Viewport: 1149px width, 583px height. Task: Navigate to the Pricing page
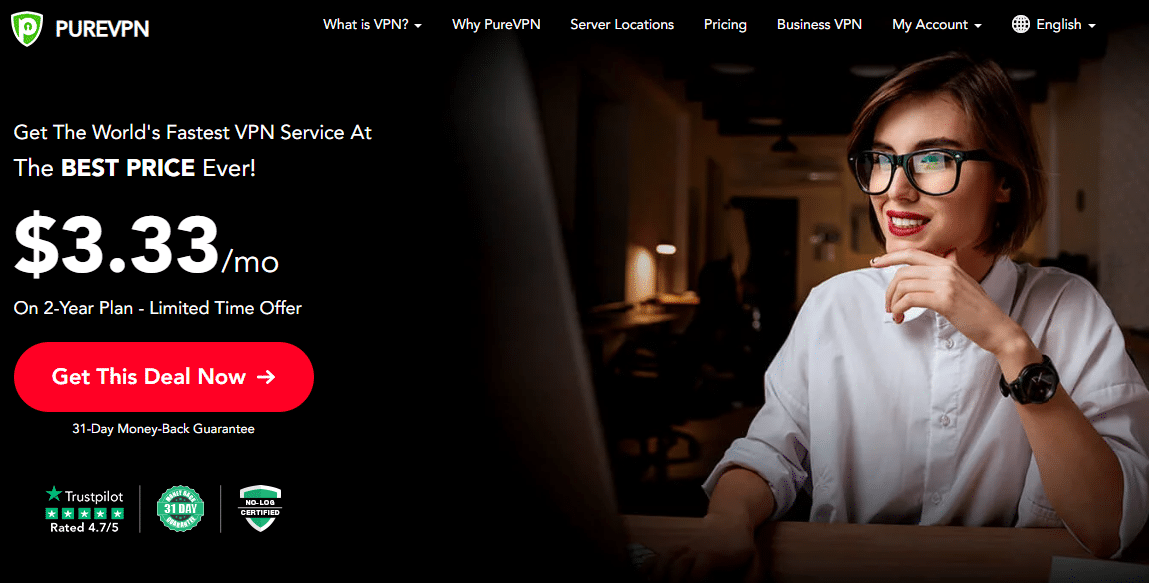point(725,24)
